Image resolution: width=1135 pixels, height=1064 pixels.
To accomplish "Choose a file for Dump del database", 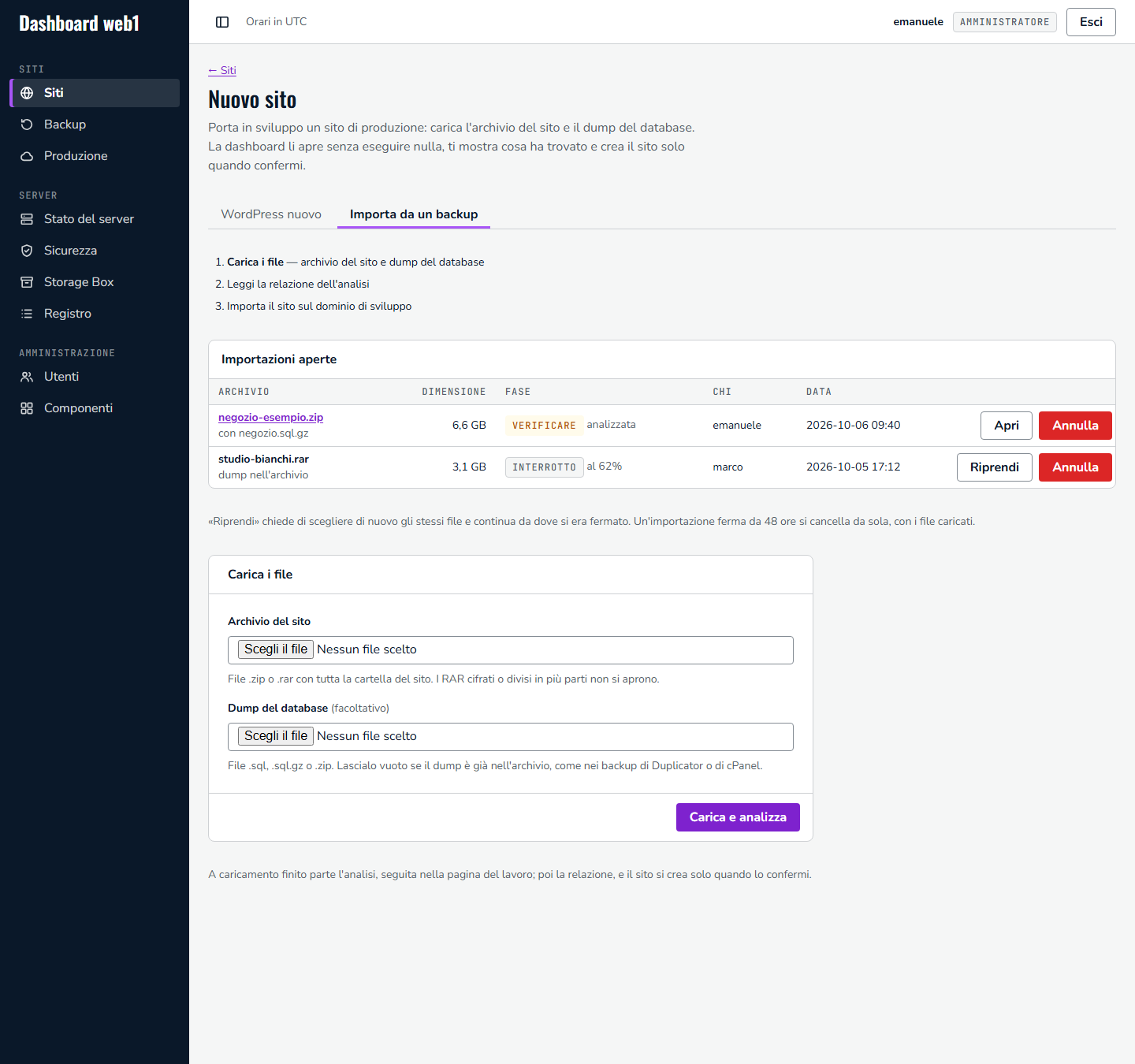I will (276, 736).
